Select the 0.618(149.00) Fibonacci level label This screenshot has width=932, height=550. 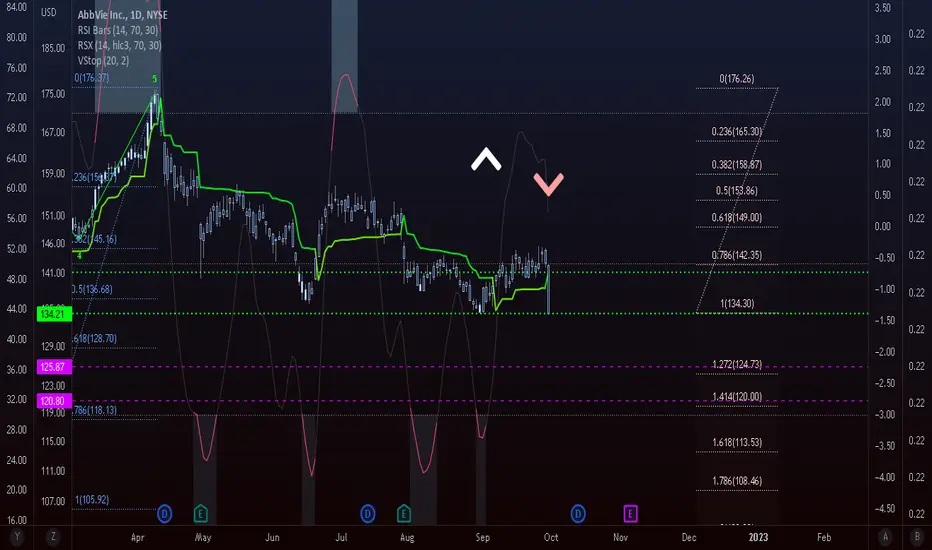(x=736, y=218)
